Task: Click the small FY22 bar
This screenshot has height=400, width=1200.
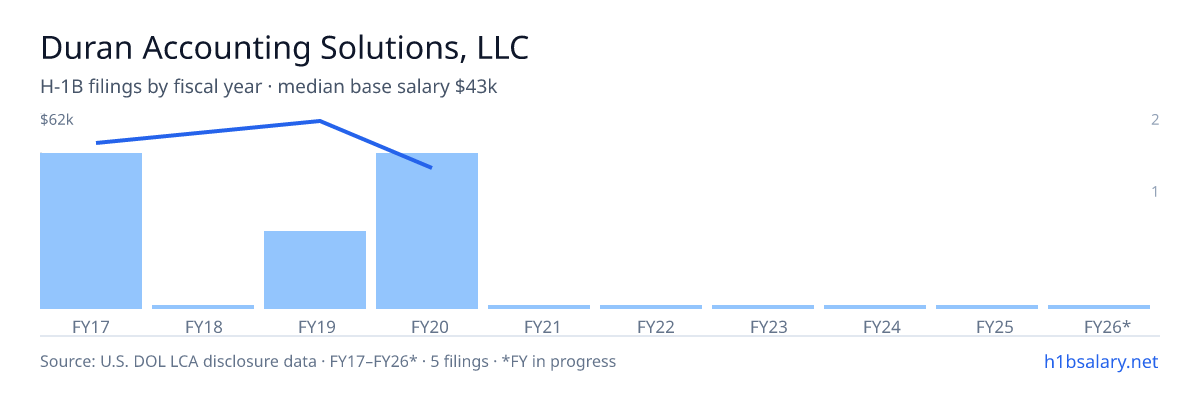Action: [651, 307]
